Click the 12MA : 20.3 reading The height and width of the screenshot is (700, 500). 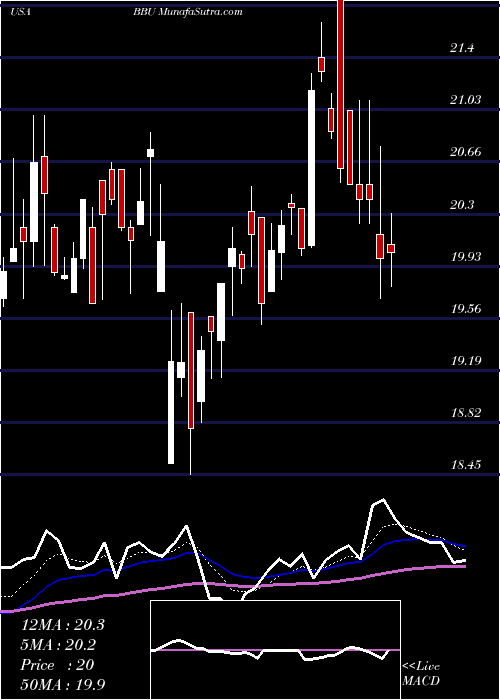pyautogui.click(x=63, y=625)
